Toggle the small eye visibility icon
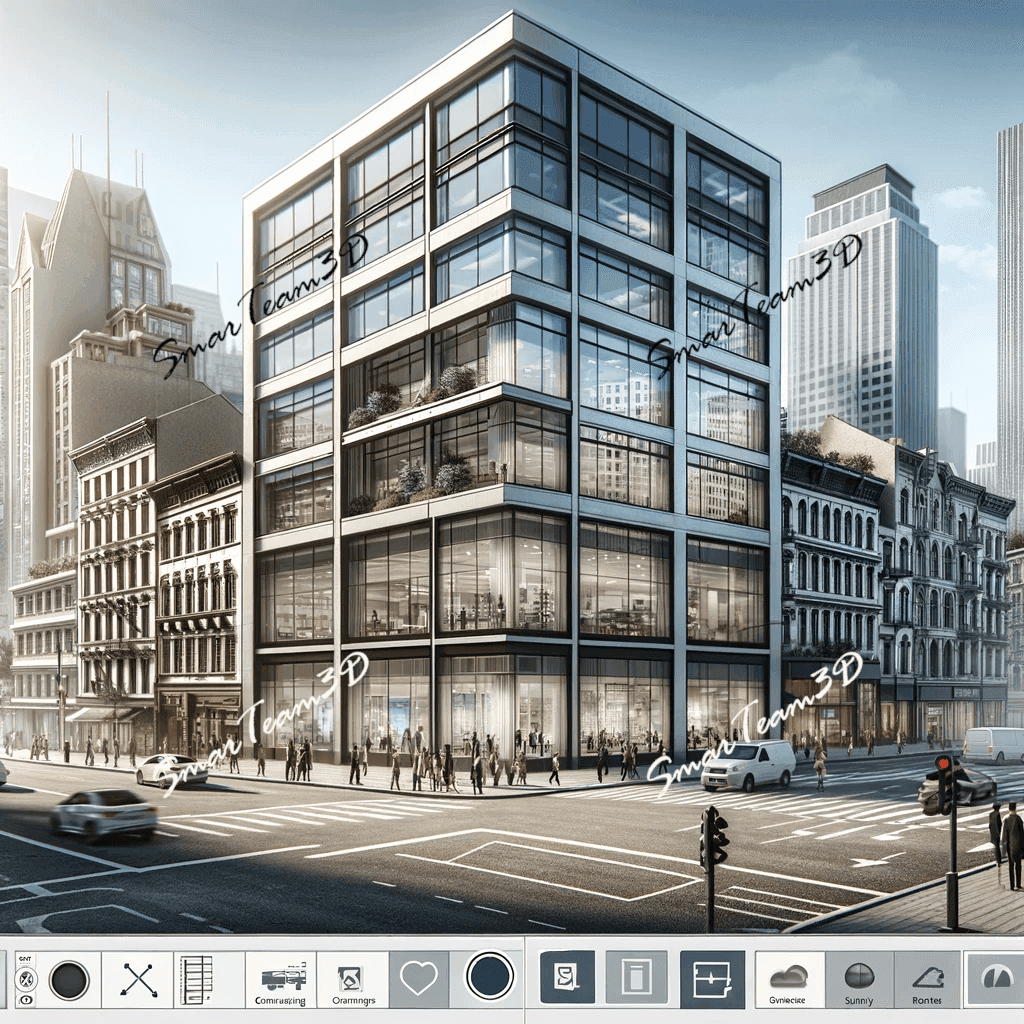This screenshot has width=1024, height=1024. click(x=26, y=999)
